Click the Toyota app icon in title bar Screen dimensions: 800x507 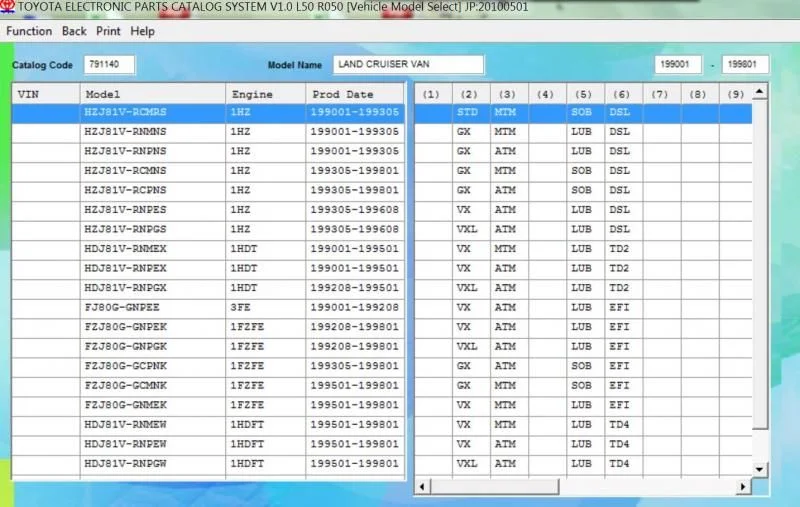coord(7,7)
